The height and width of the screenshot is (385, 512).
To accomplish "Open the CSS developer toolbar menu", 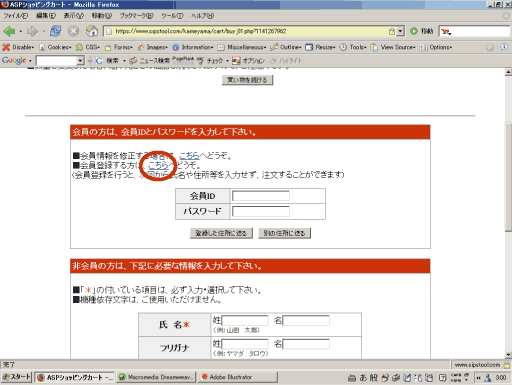I will click(88, 47).
